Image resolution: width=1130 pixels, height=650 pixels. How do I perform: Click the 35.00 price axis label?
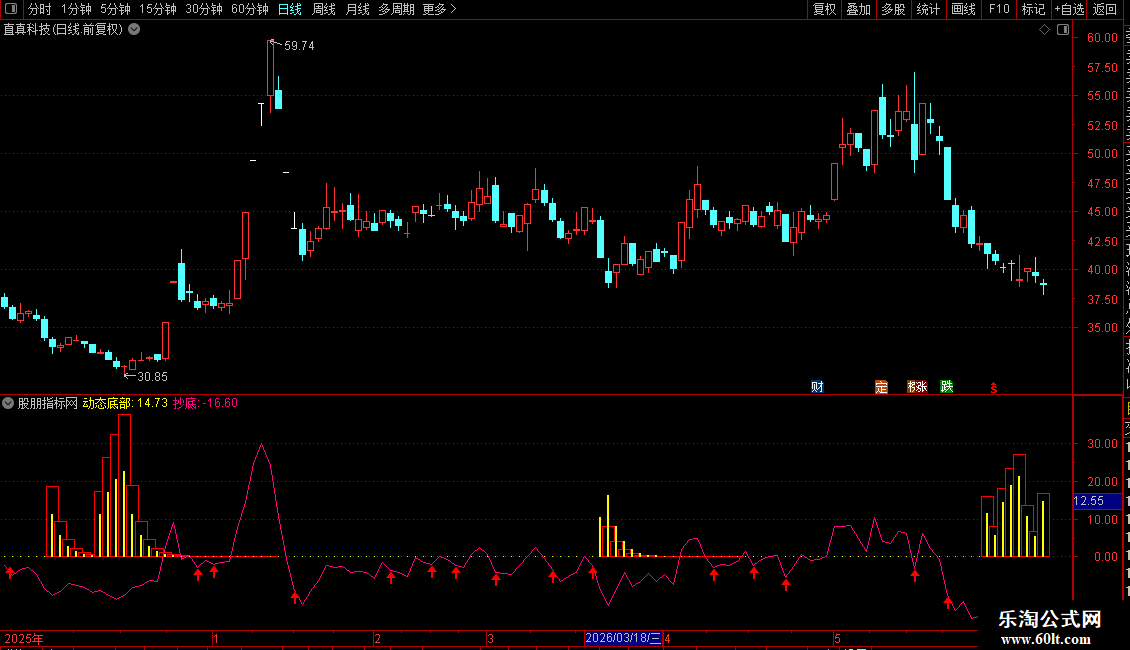(1103, 327)
